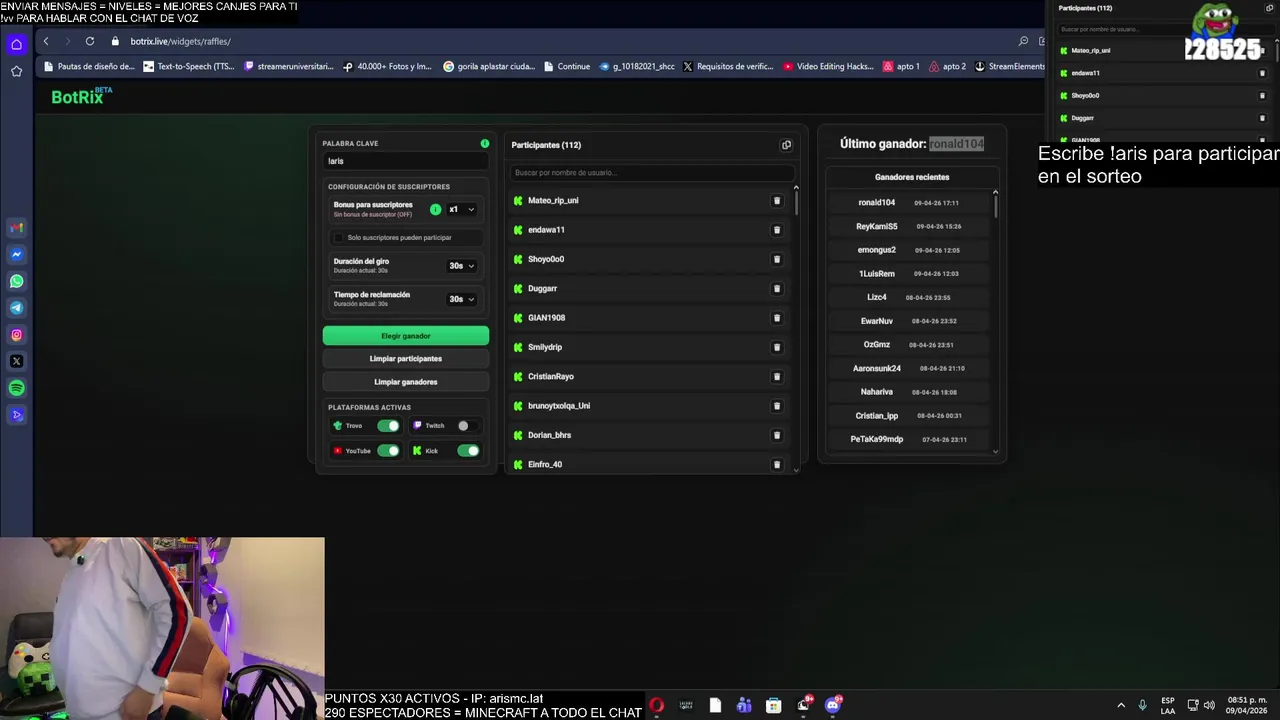This screenshot has height=720, width=1280.
Task: Open bookmark streameruniversitari
Action: (289, 67)
